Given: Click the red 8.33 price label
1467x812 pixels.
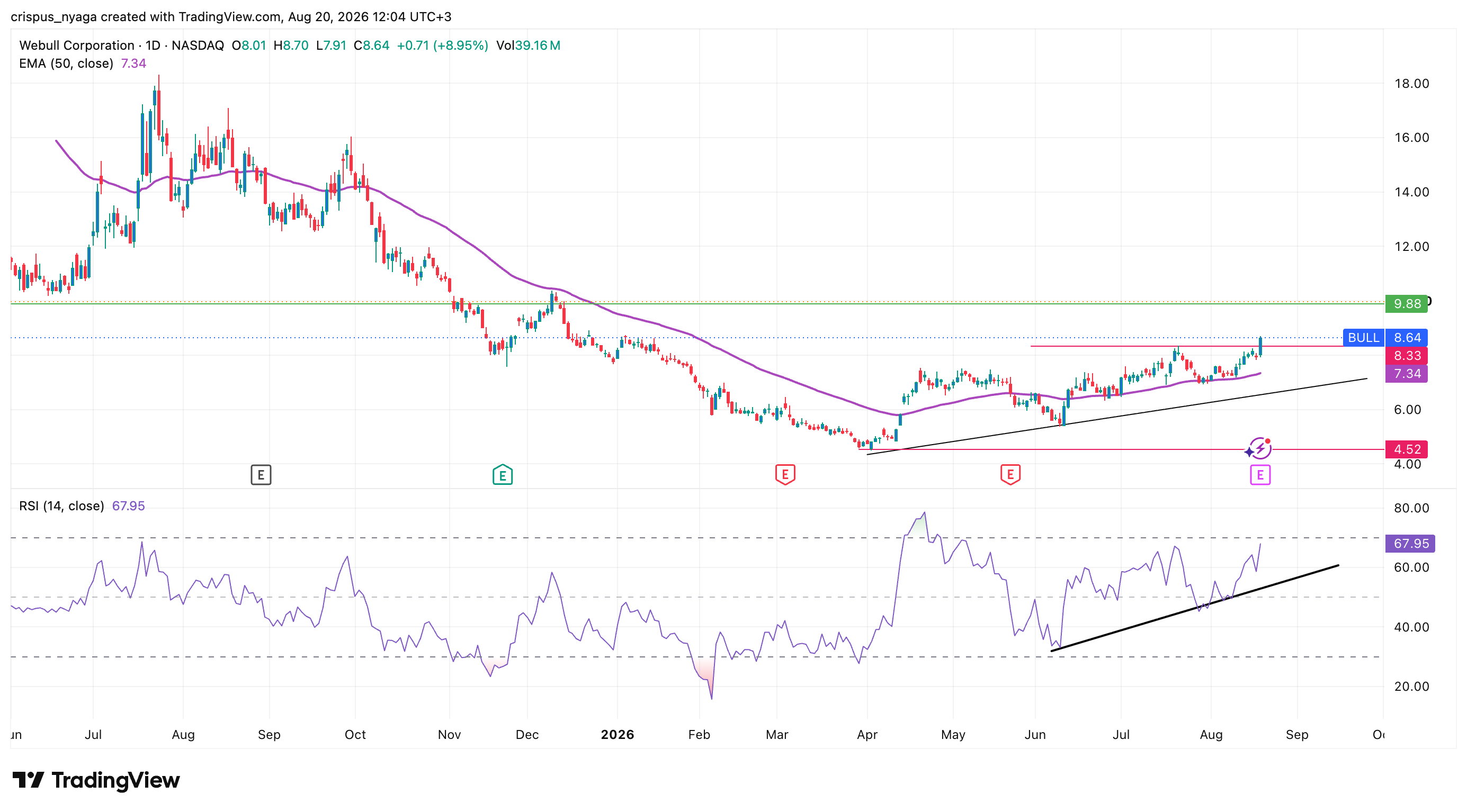Looking at the screenshot, I should 1407,356.
